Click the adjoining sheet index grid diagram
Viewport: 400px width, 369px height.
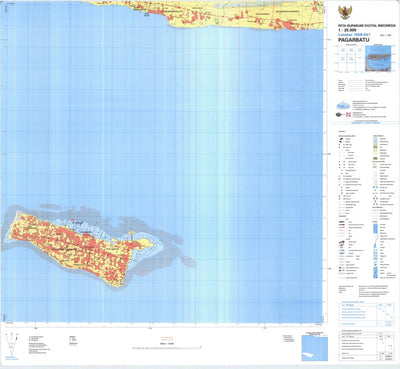click(x=349, y=58)
